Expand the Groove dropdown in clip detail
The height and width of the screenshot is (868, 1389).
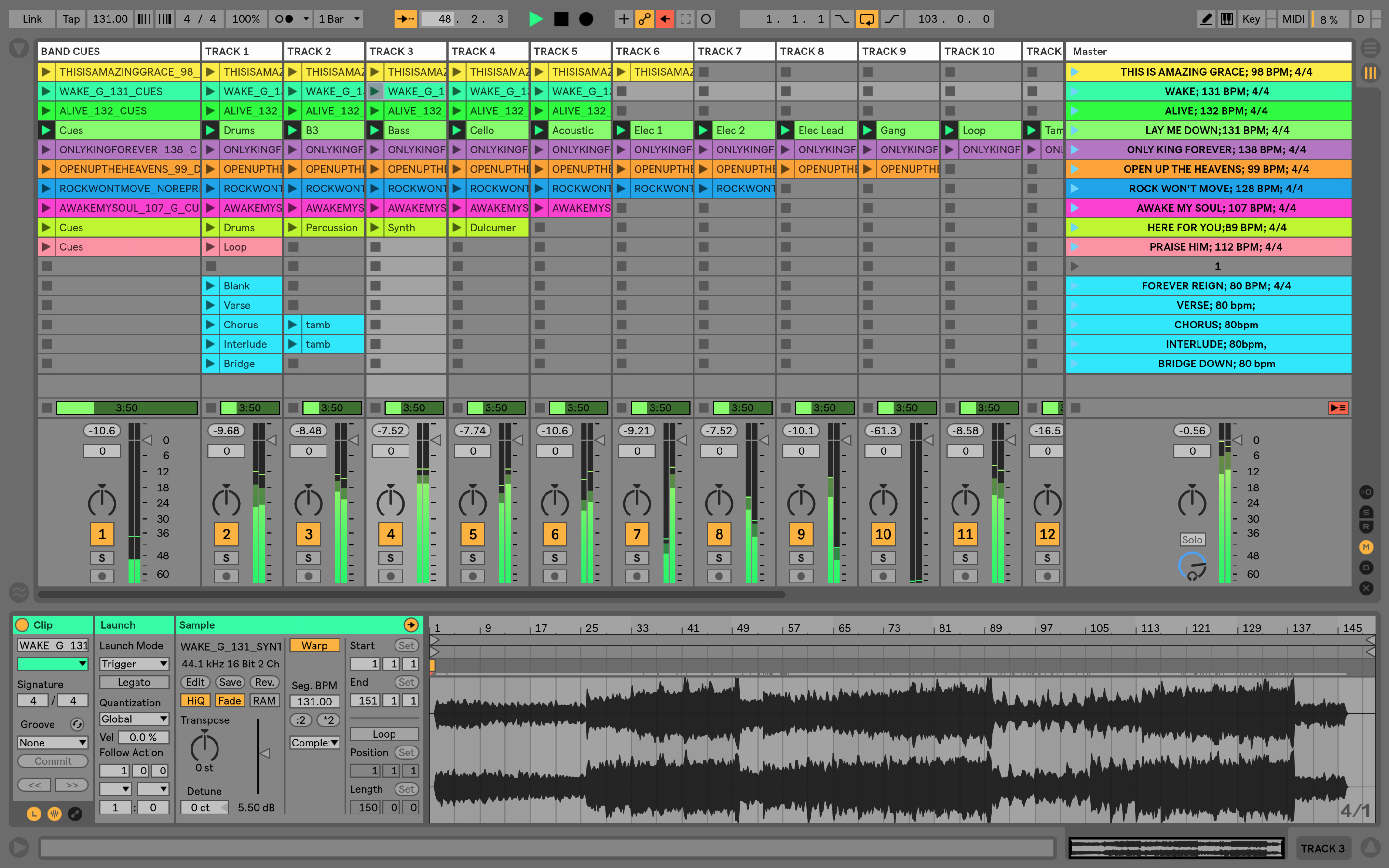(x=51, y=742)
